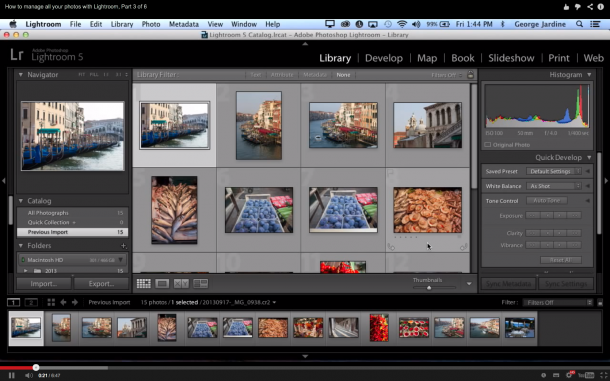Screen dimensions: 610x381
Task: Collapse the Quick Develop panel
Action: click(589, 157)
